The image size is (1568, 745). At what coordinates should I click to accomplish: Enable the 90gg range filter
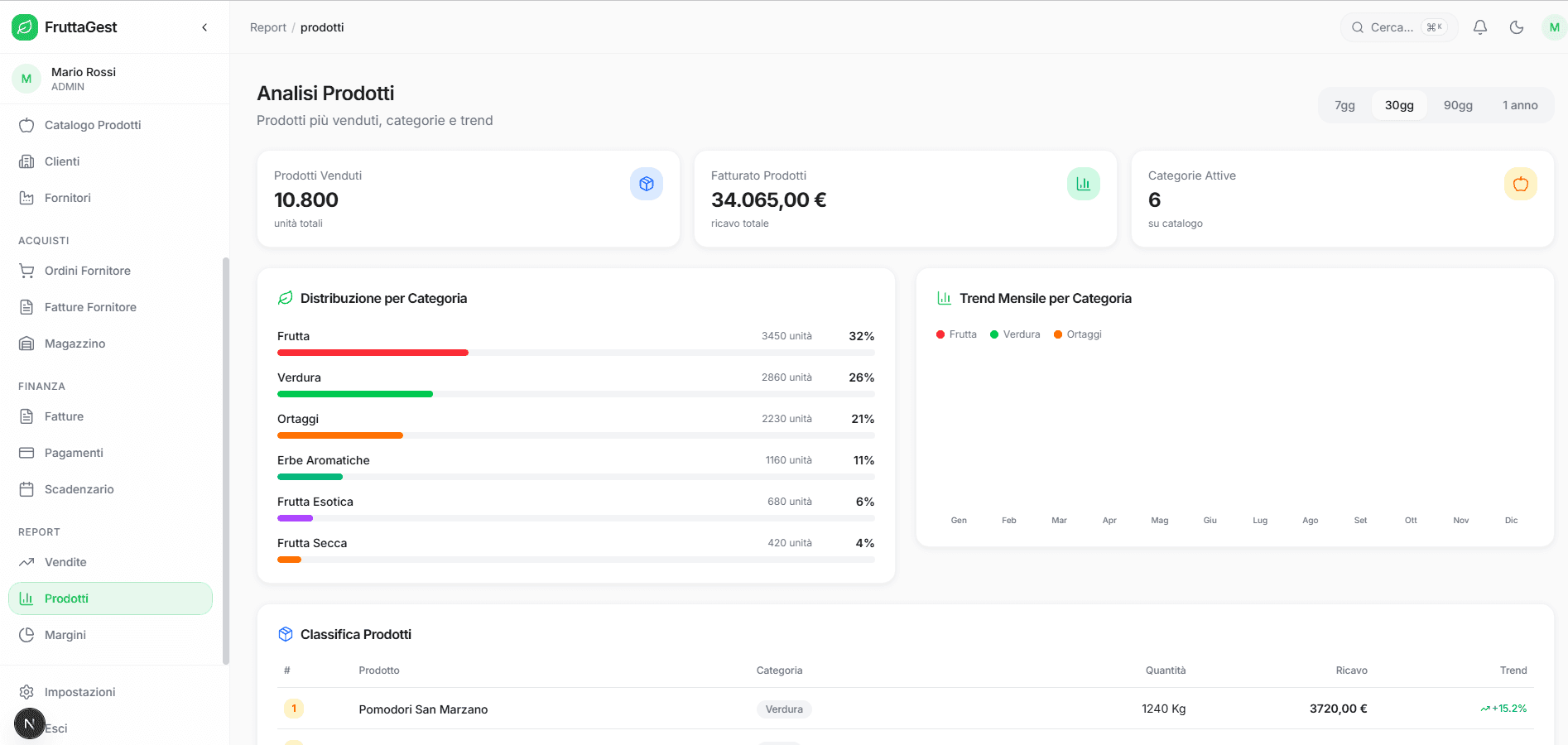click(x=1458, y=105)
